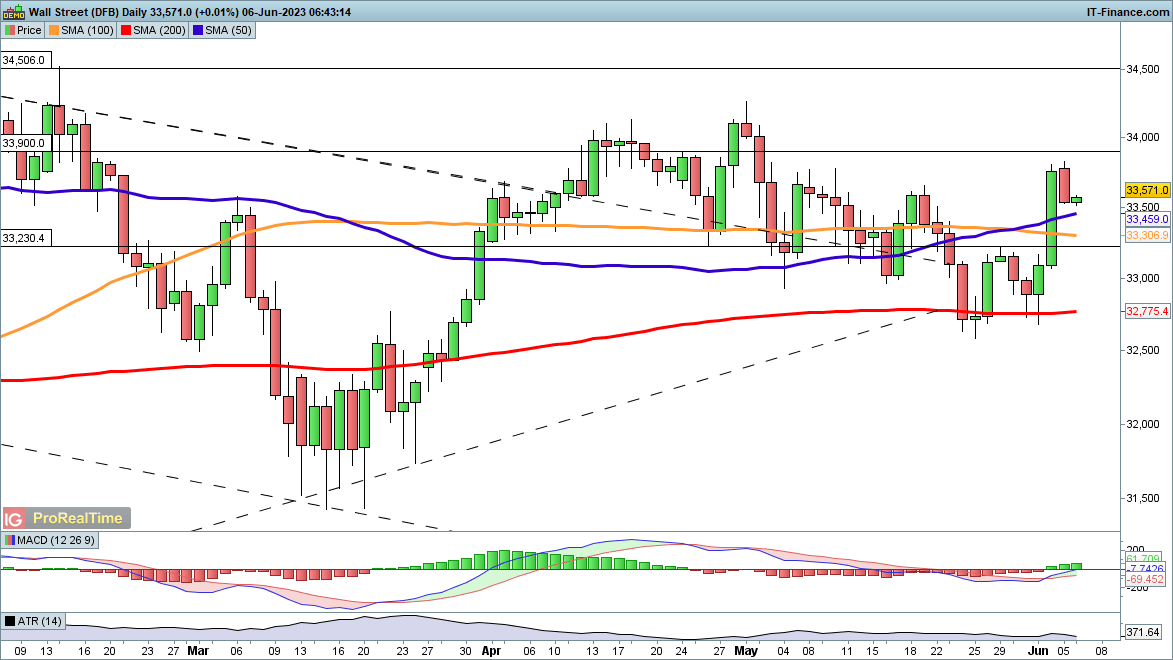Click the Jun label on time axis
This screenshot has height=660, width=1173.
point(1038,652)
